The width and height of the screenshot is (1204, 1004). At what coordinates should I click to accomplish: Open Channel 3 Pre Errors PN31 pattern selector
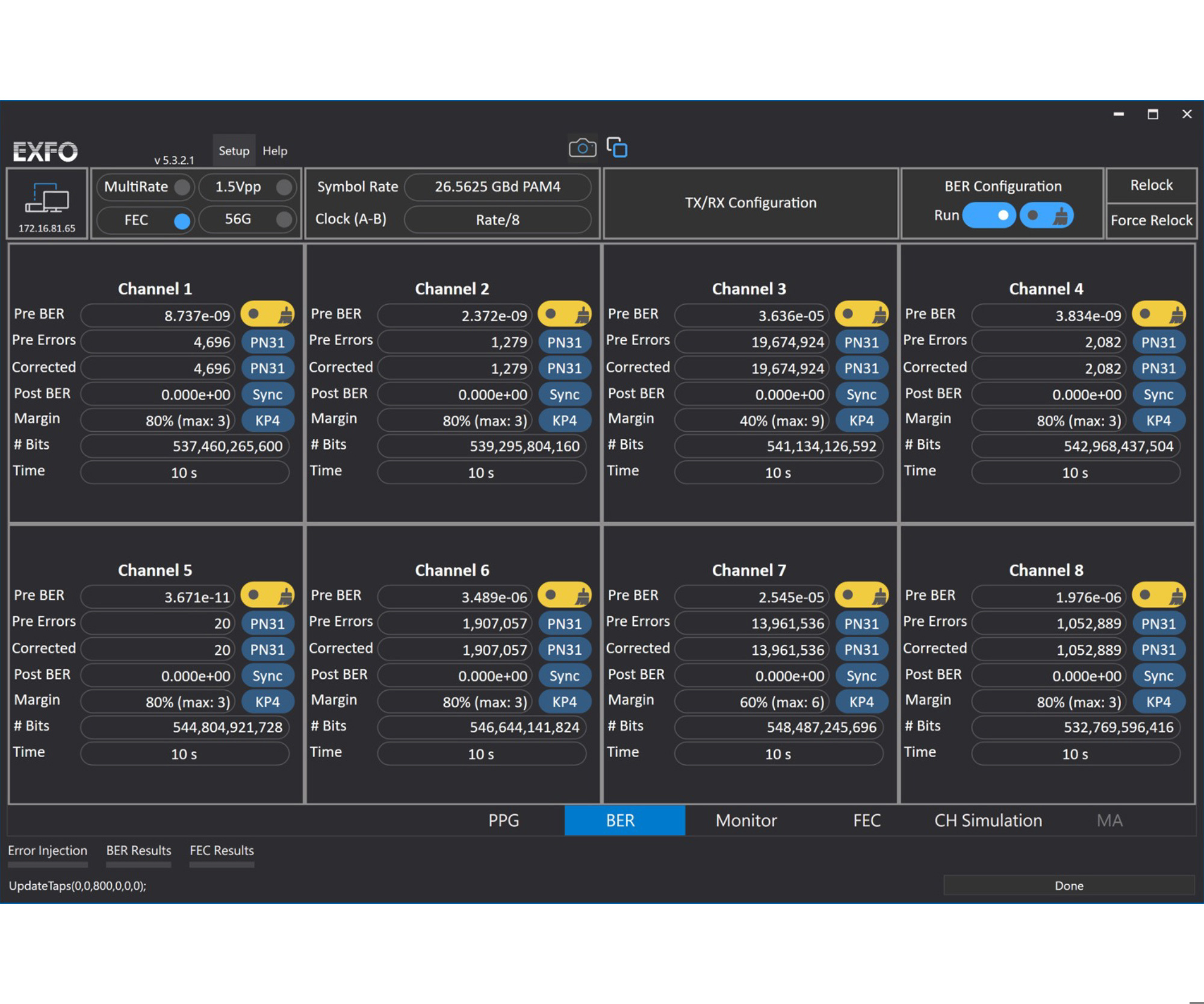pos(861,342)
